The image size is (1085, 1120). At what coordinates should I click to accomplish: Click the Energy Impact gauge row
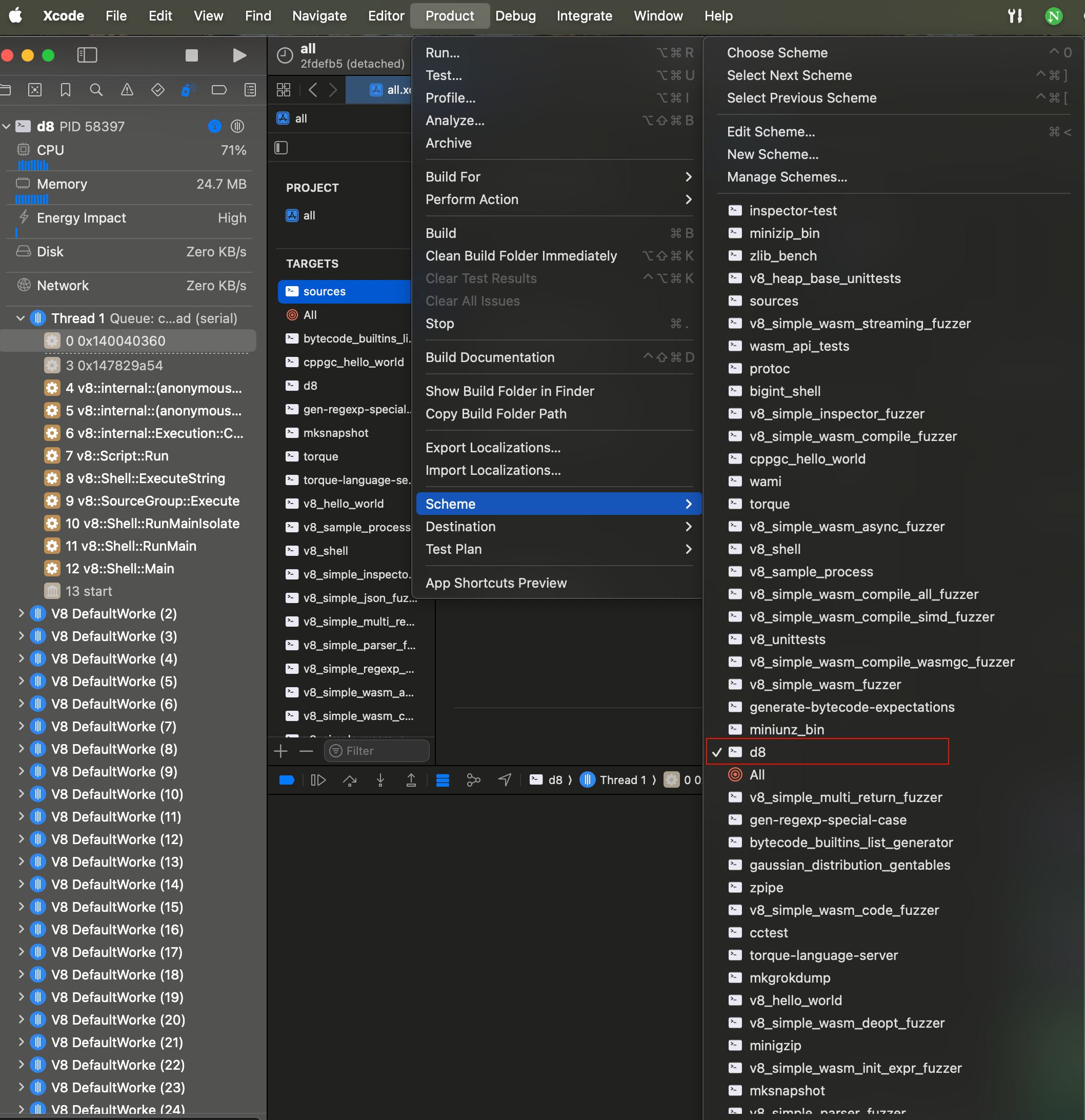129,223
